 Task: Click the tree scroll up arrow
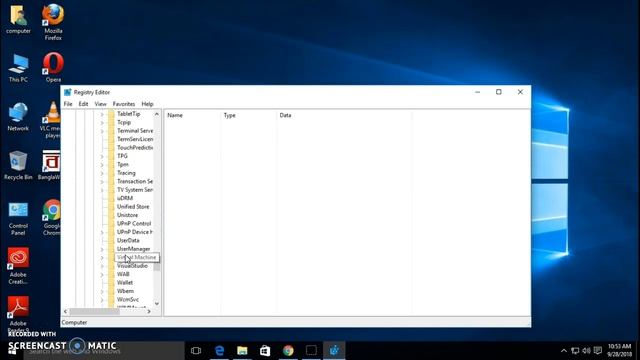[157, 114]
